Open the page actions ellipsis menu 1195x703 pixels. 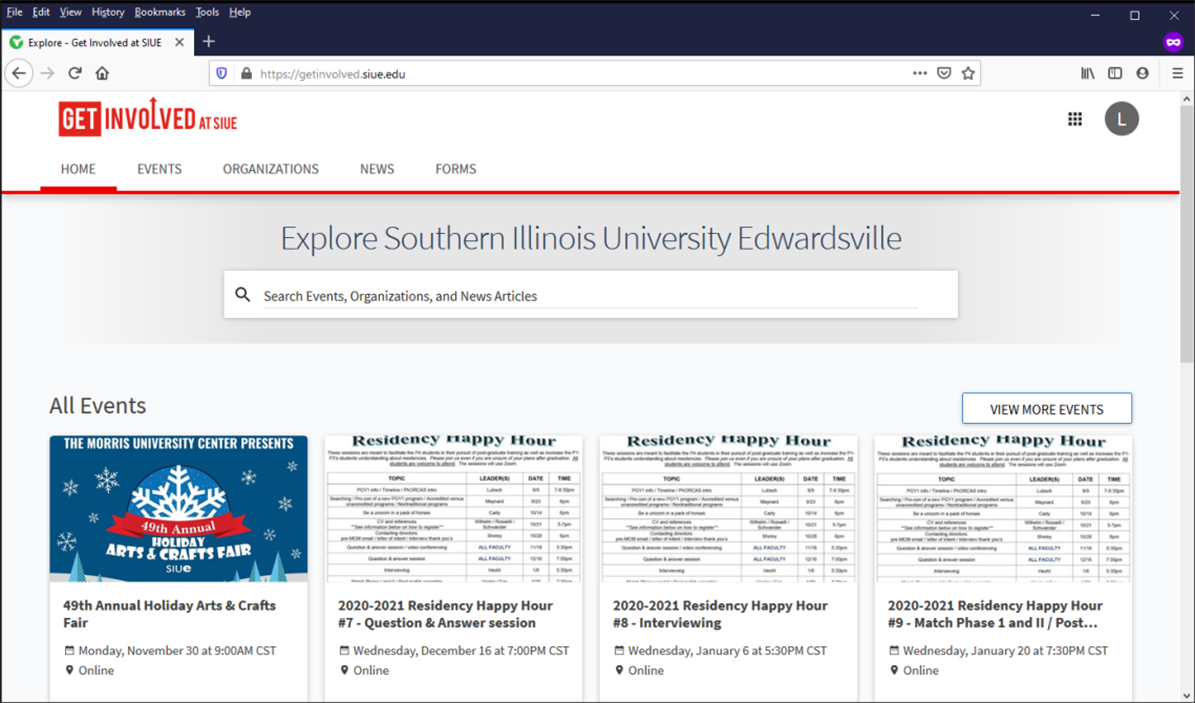point(920,73)
